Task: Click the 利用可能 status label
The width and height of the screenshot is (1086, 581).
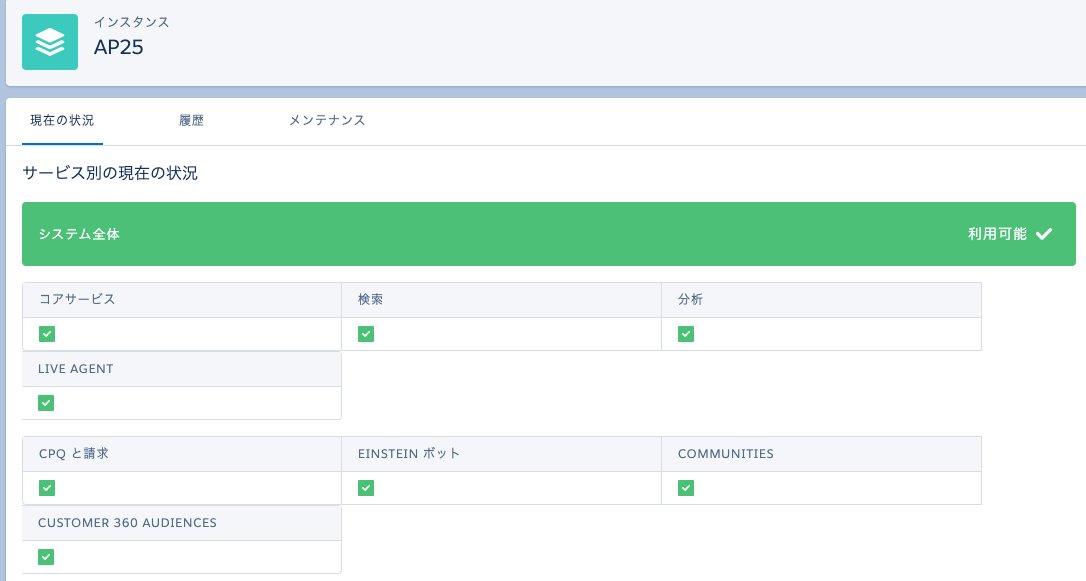Action: 997,234
